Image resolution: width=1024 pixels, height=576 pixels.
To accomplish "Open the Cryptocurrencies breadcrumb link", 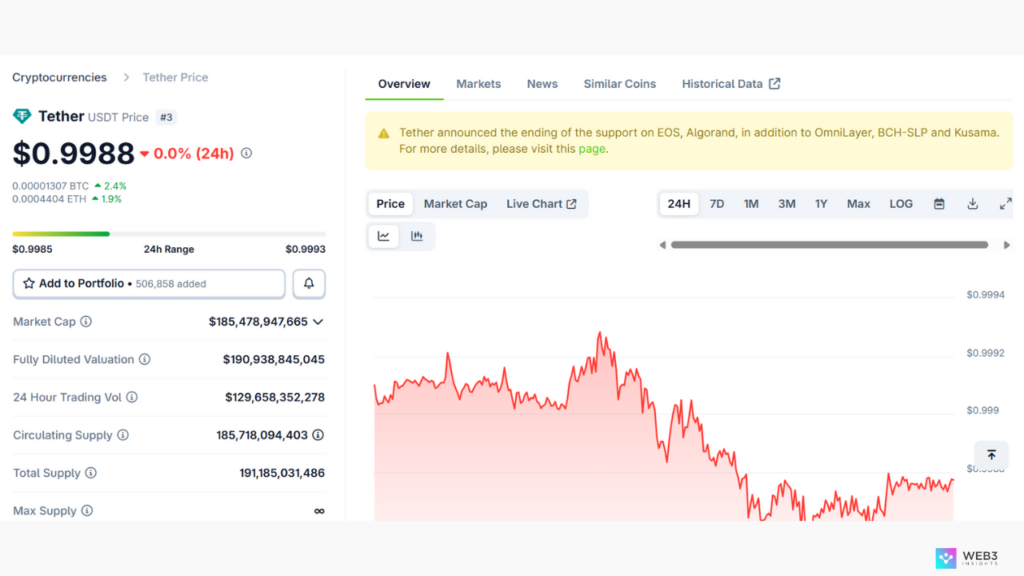I will (59, 77).
